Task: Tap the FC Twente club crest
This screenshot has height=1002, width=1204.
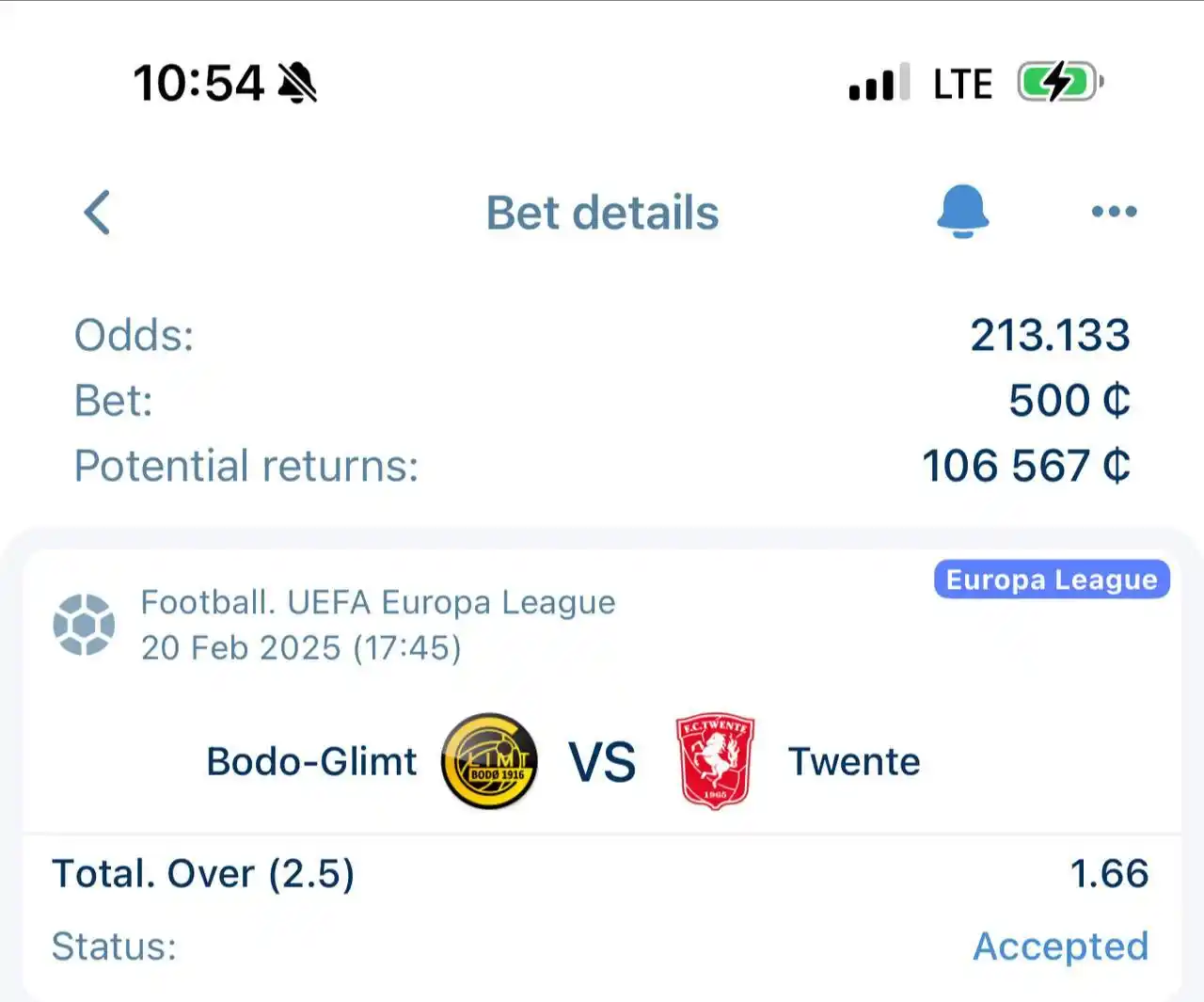Action: [x=715, y=761]
